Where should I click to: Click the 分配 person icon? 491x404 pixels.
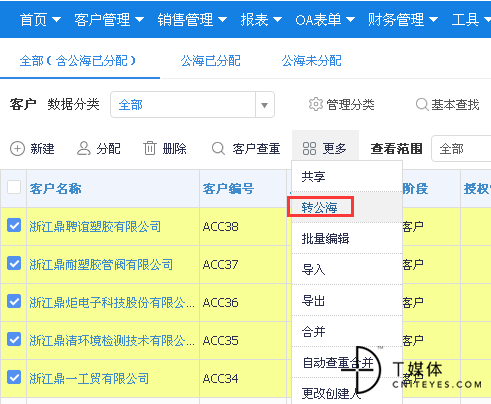coord(84,149)
